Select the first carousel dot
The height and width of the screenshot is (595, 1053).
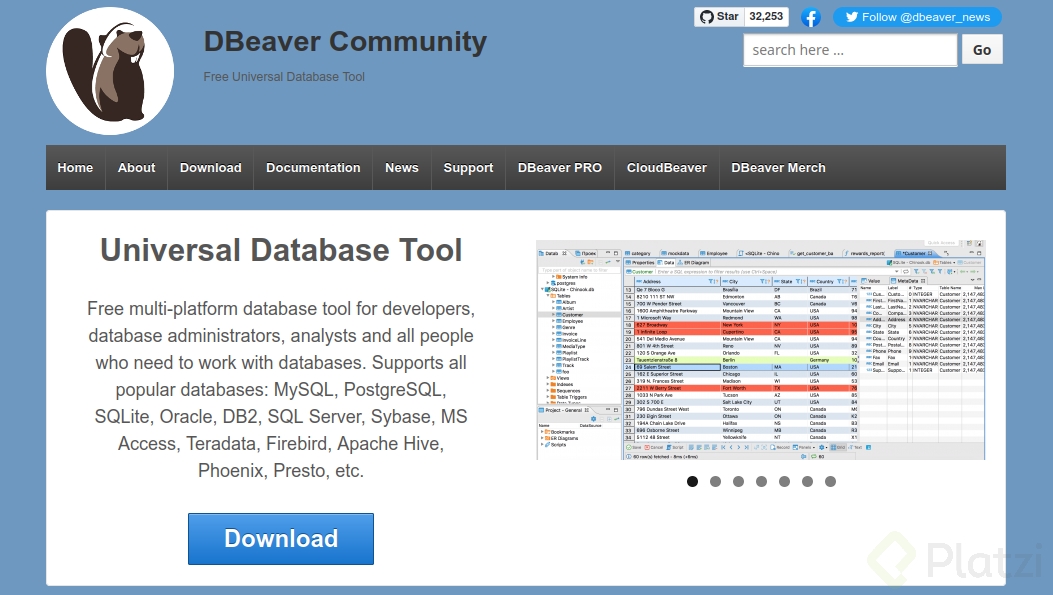tap(692, 482)
